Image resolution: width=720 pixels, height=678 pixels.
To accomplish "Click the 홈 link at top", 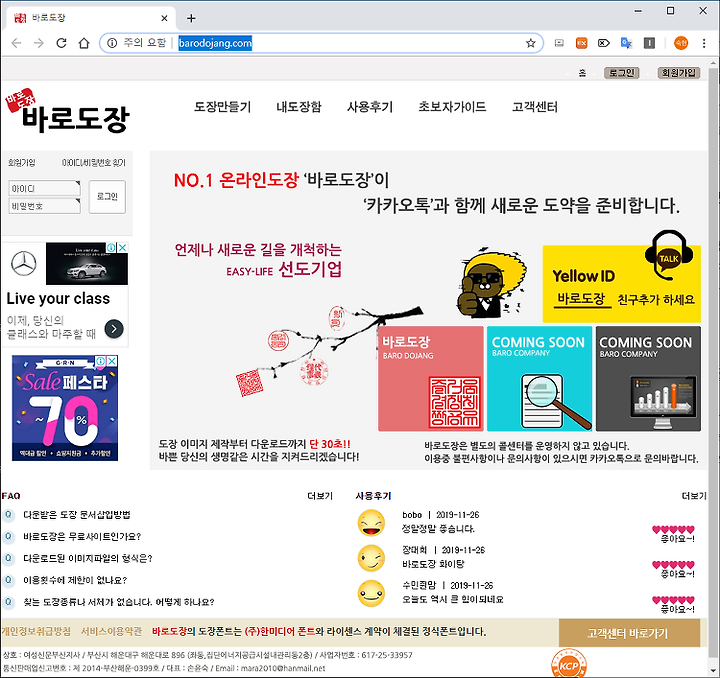I will pos(582,73).
